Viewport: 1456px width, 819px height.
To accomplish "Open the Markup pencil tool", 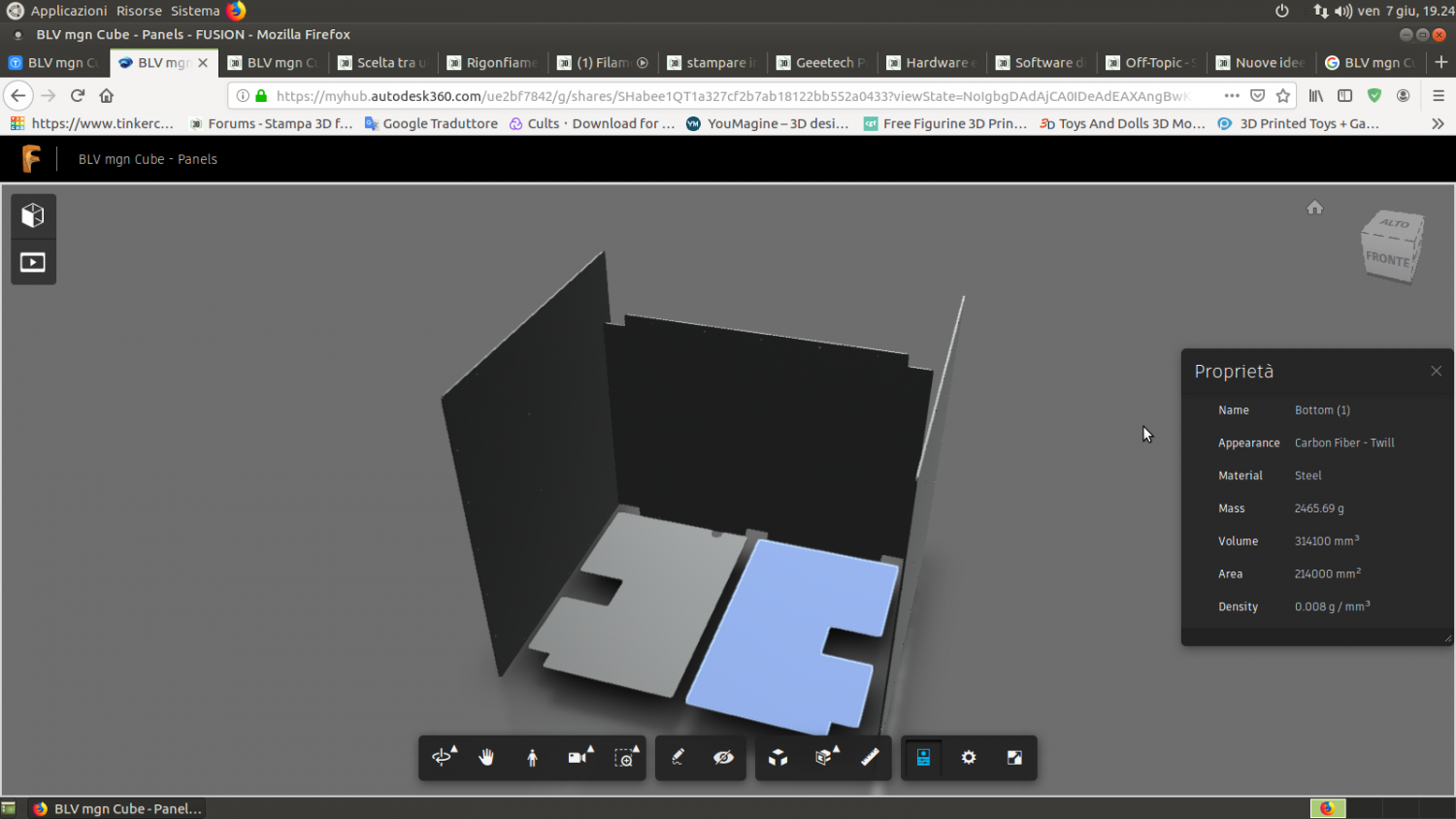I will pos(678,758).
